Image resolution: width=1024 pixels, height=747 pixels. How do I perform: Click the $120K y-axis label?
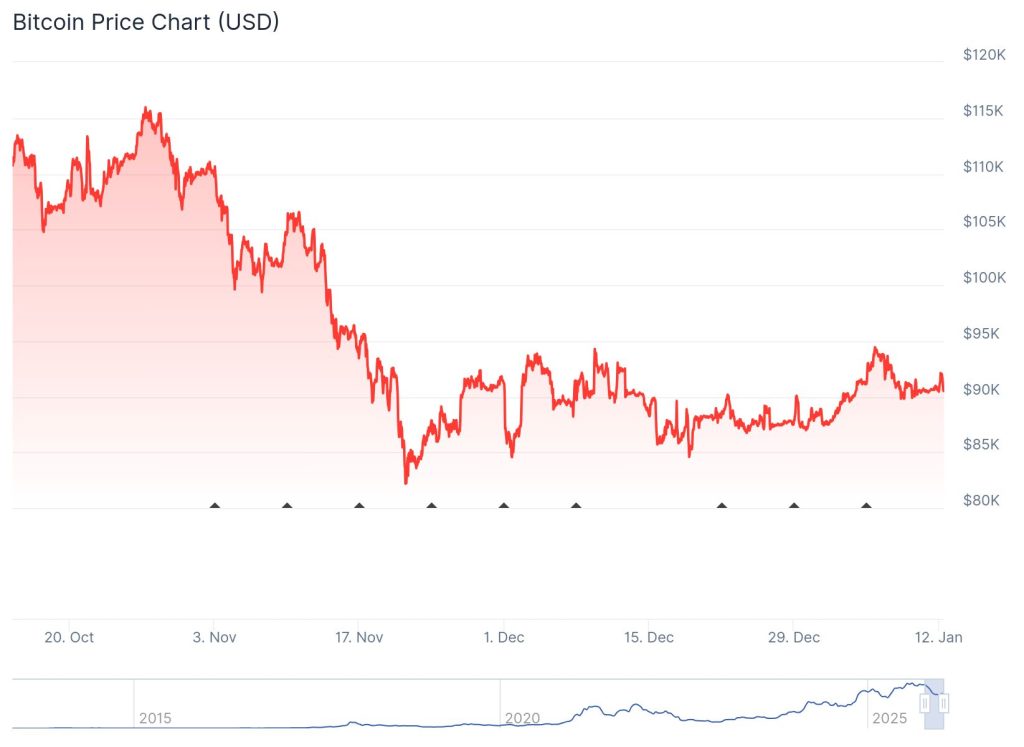click(x=983, y=54)
